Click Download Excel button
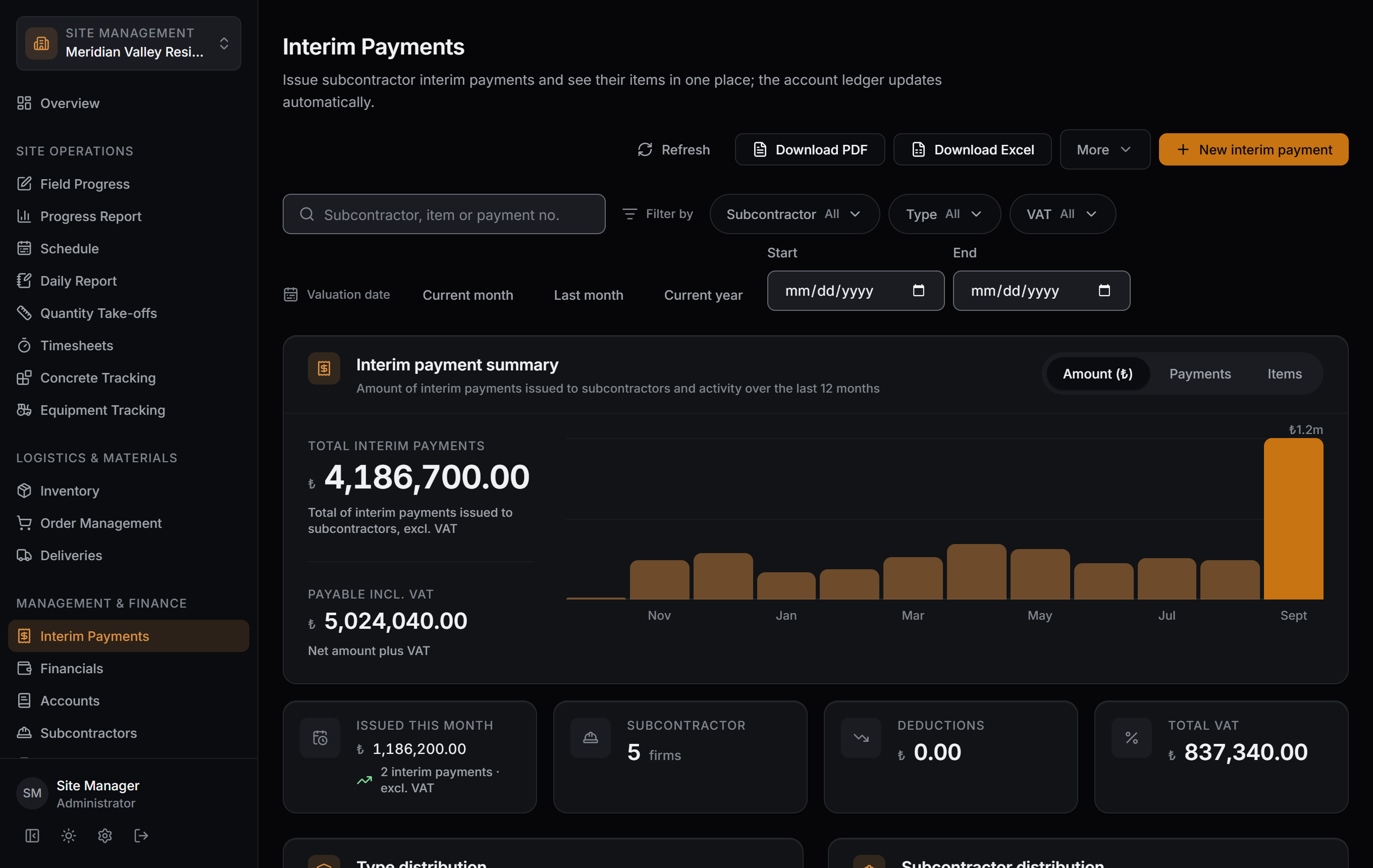1373x868 pixels. [972, 150]
